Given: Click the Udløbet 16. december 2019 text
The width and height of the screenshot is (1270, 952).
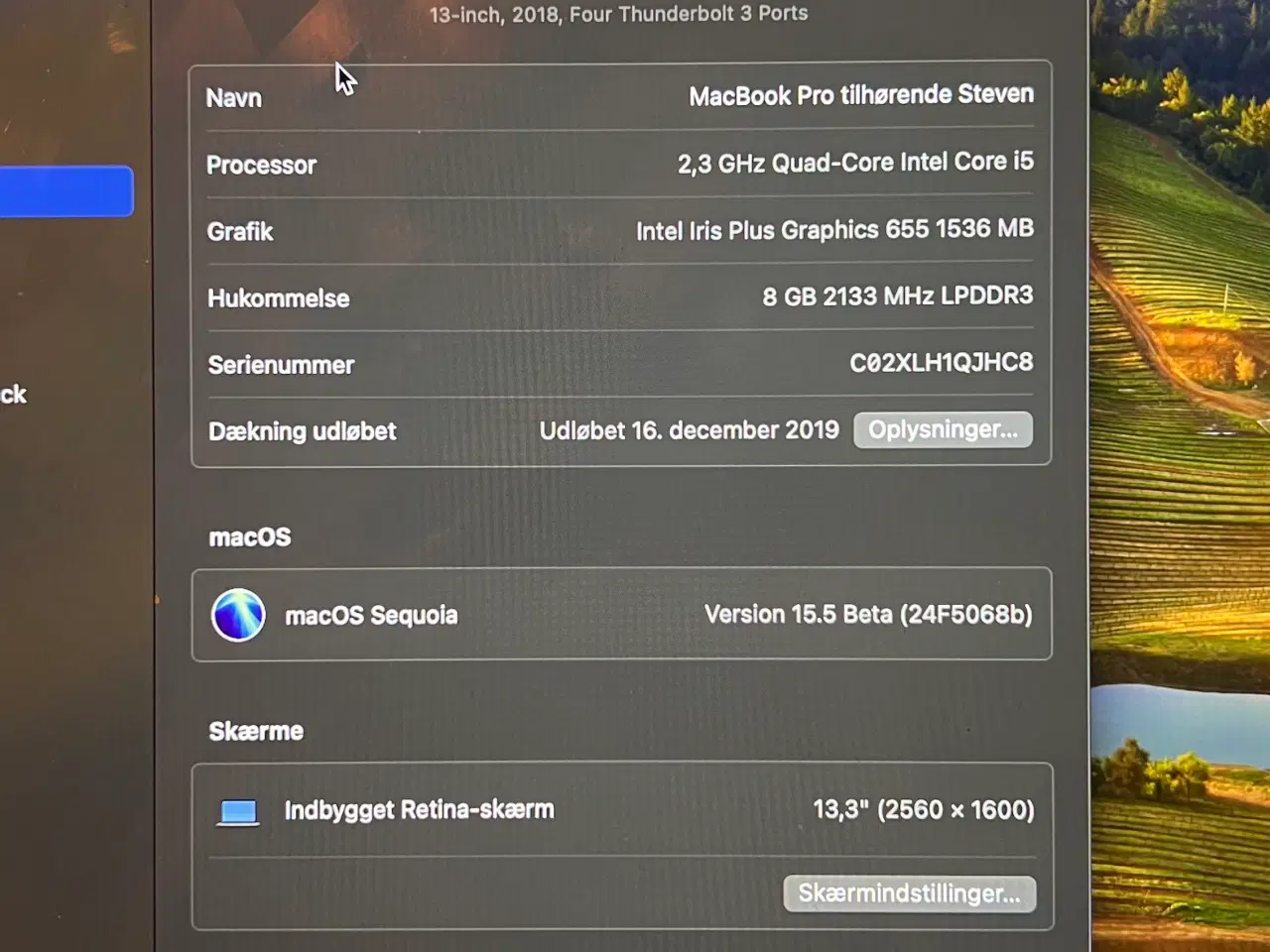Looking at the screenshot, I should point(689,430).
